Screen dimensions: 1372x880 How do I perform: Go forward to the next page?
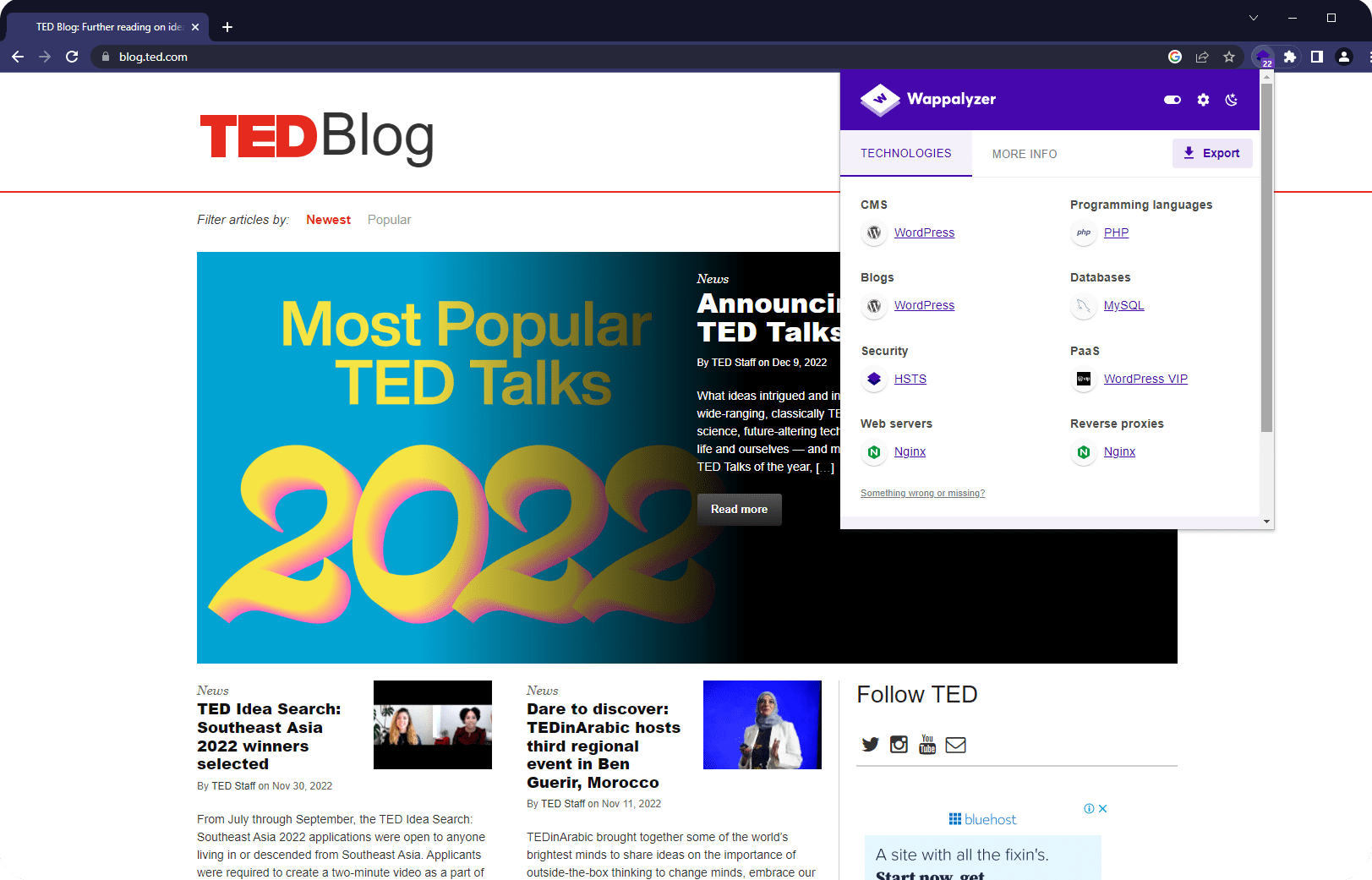click(45, 57)
